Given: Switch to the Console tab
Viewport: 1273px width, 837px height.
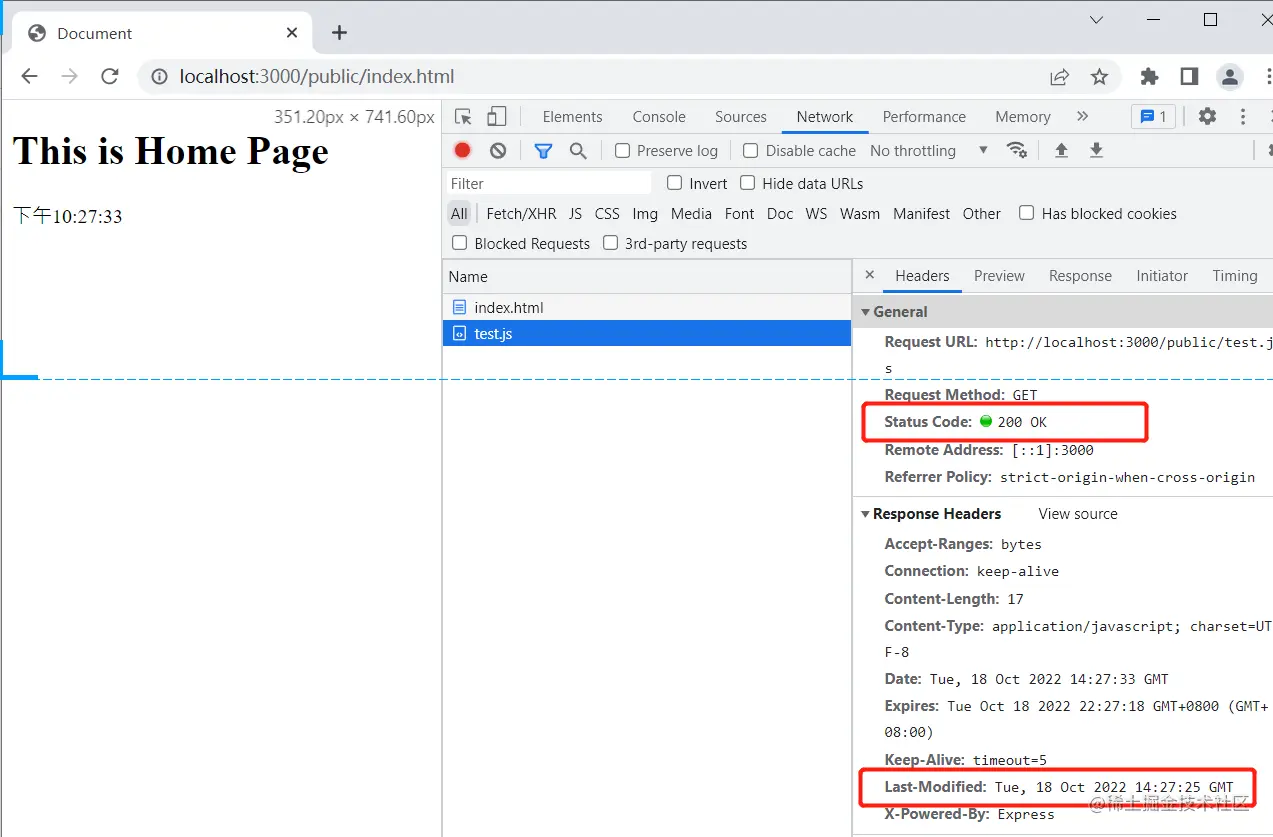Looking at the screenshot, I should point(659,117).
